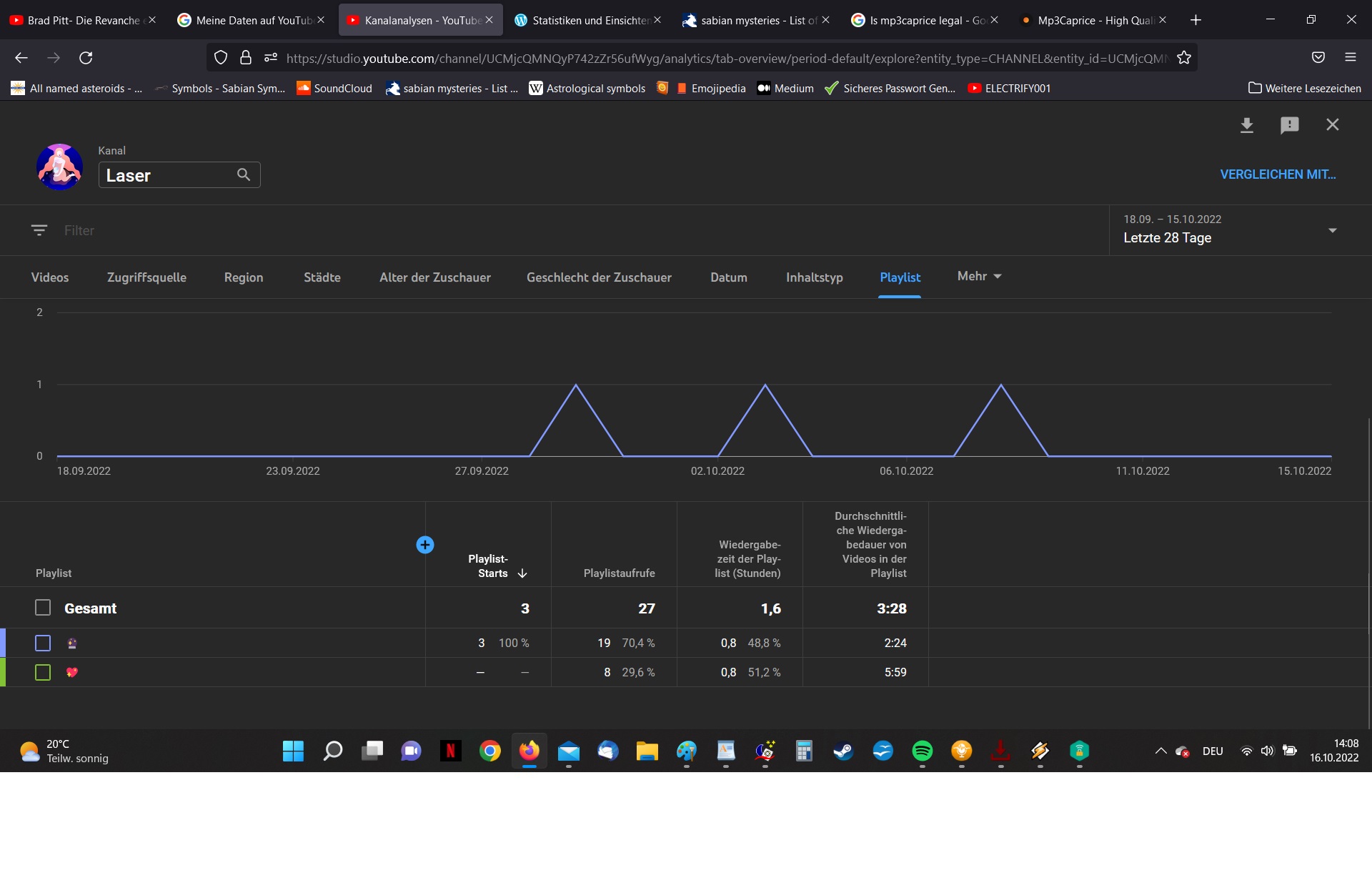This screenshot has width=1372, height=888.
Task: Click the blue plus add-metric icon
Action: tap(424, 545)
